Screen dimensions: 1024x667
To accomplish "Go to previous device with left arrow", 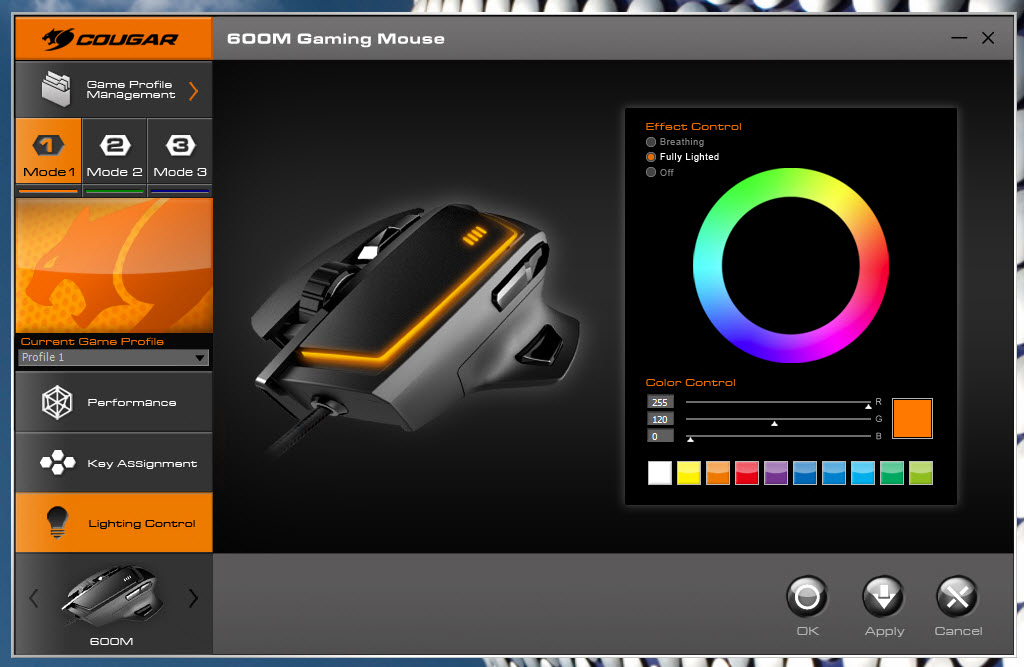I will [x=33, y=598].
